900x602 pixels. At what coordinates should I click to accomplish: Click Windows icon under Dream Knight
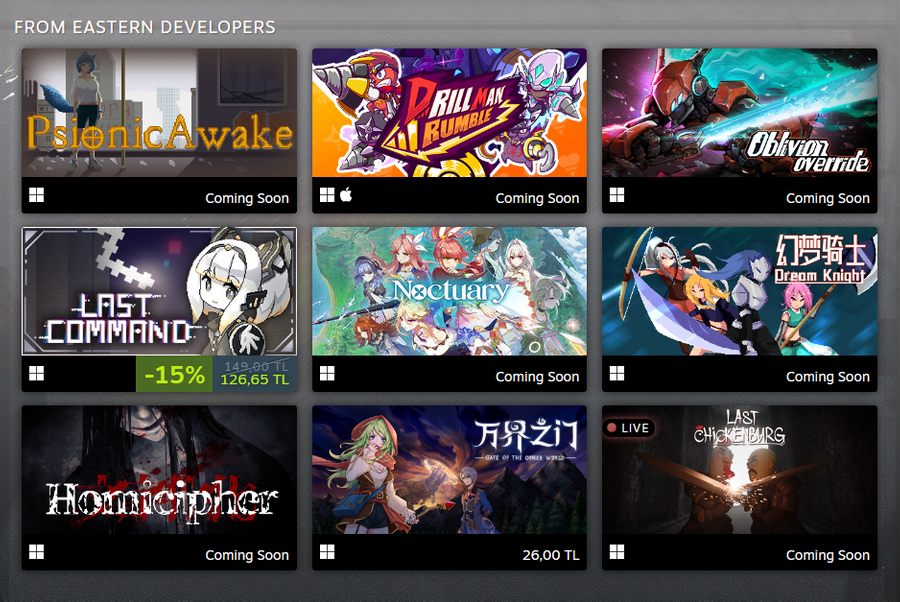(617, 374)
